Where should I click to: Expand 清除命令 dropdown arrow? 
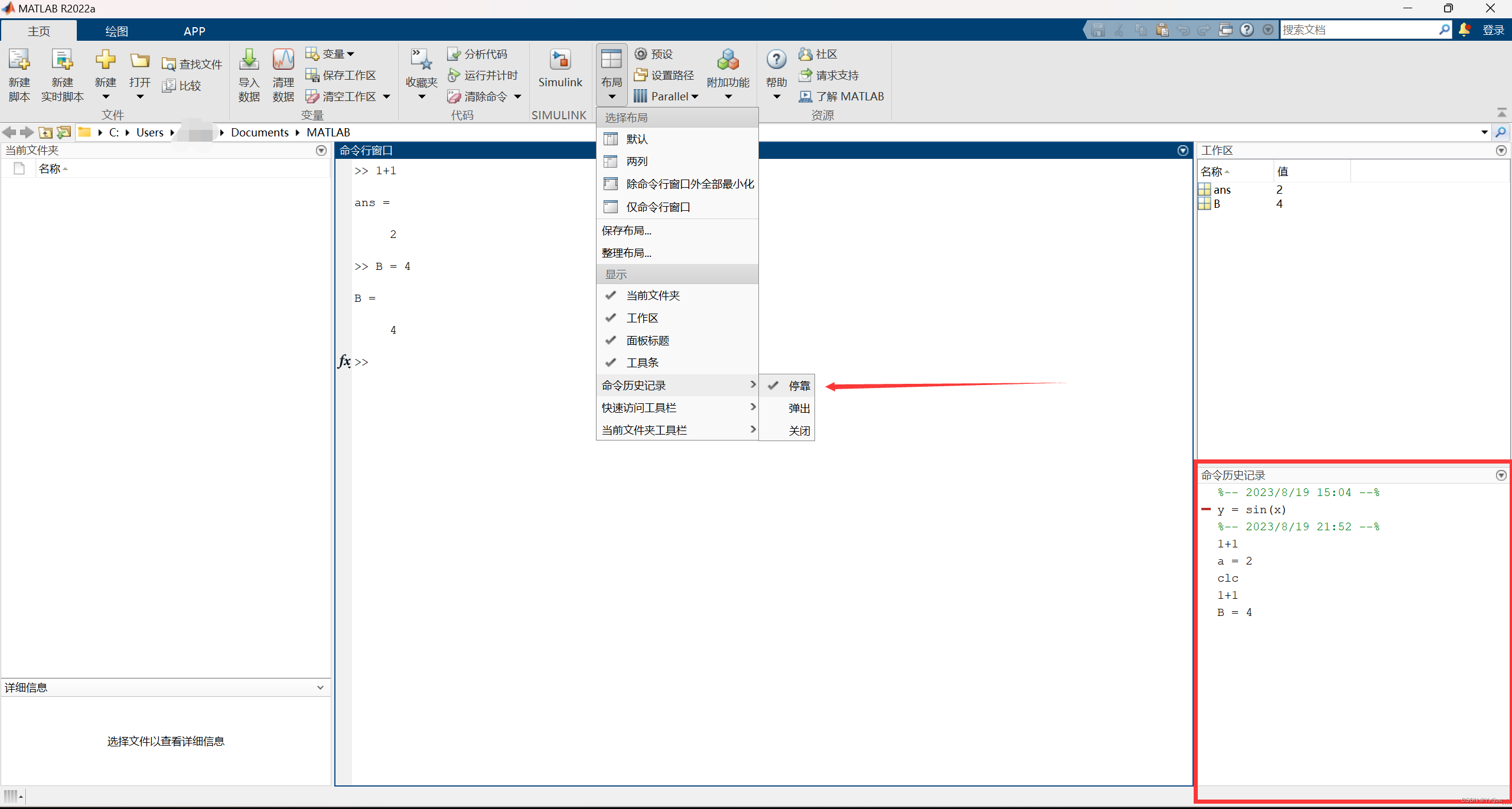click(x=518, y=96)
